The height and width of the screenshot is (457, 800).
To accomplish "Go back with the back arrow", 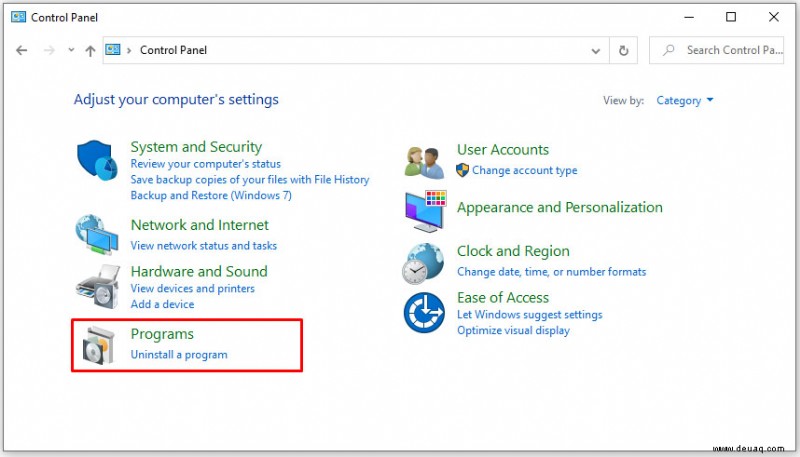I will [21, 50].
